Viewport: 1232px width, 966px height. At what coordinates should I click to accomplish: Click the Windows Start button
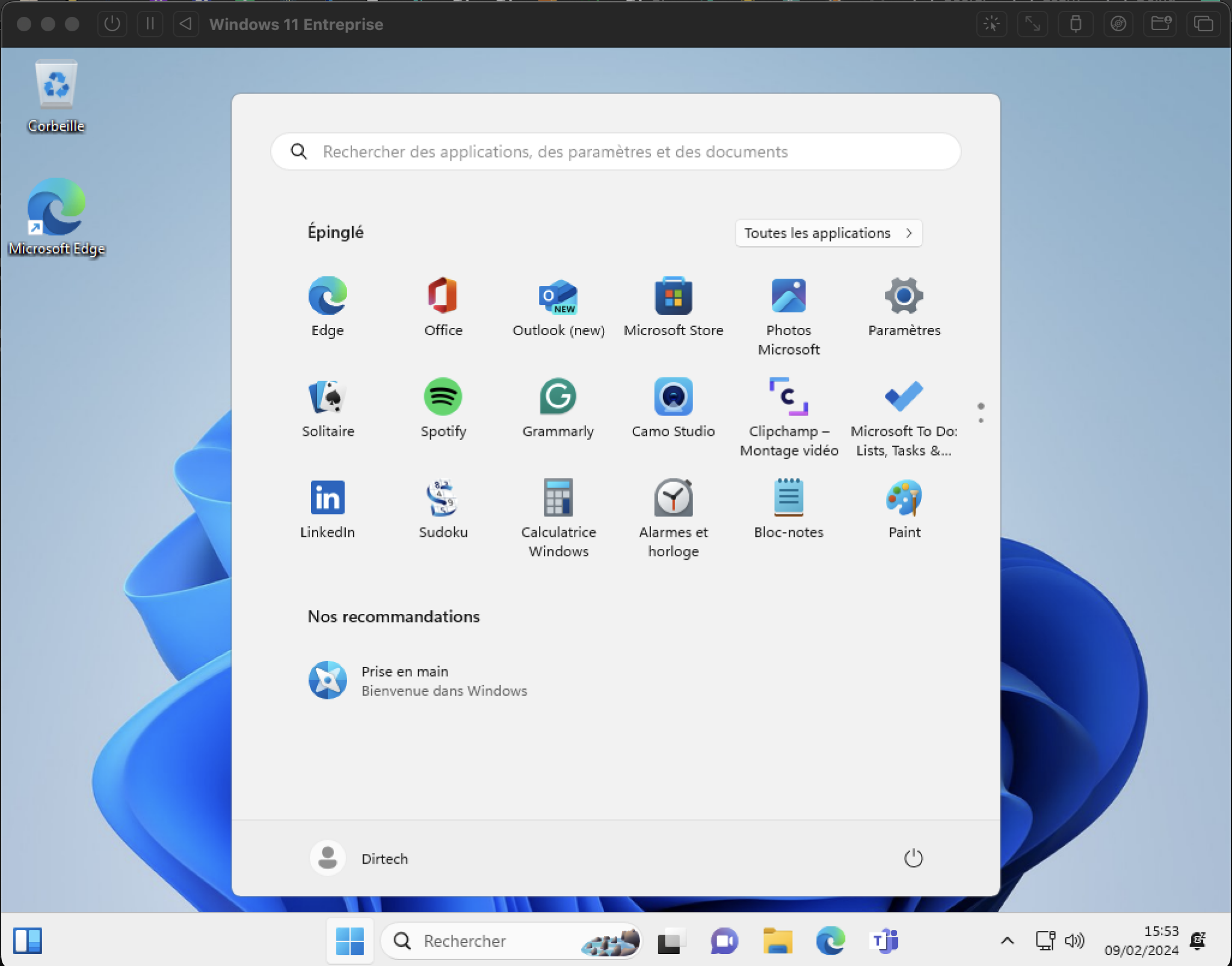pos(350,941)
